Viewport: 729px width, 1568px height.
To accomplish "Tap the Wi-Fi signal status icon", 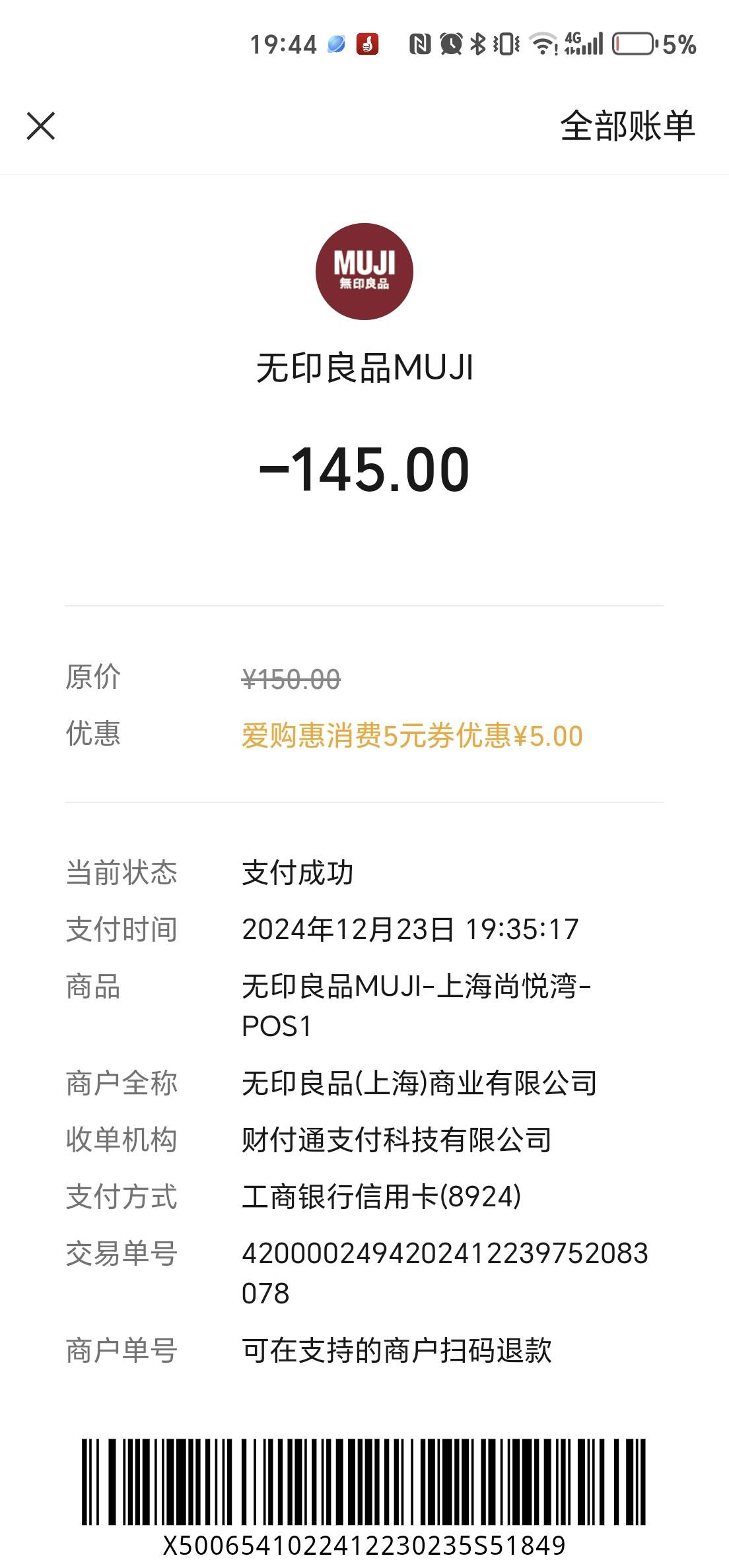I will click(544, 44).
